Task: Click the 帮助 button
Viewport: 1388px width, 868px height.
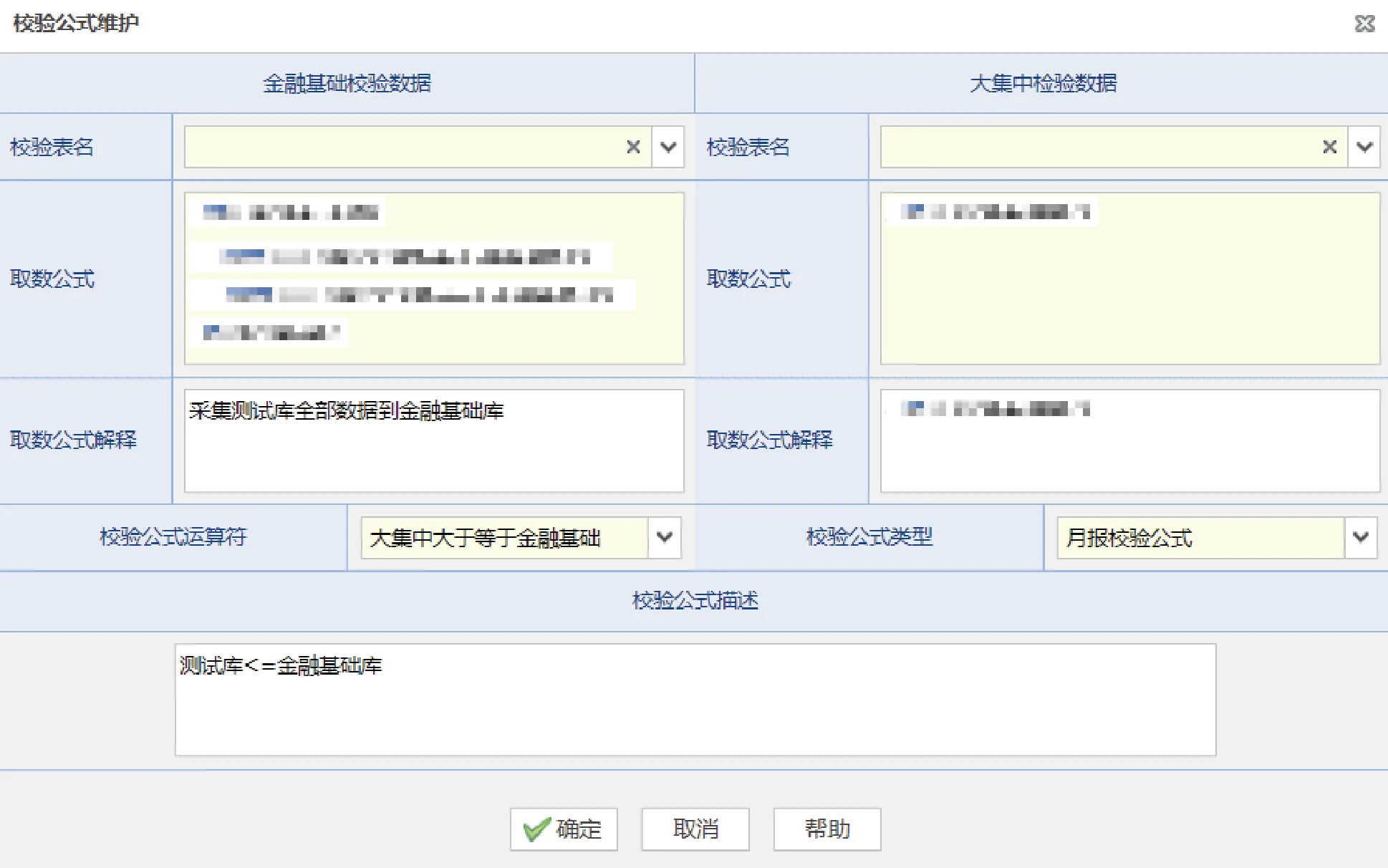Action: tap(826, 829)
